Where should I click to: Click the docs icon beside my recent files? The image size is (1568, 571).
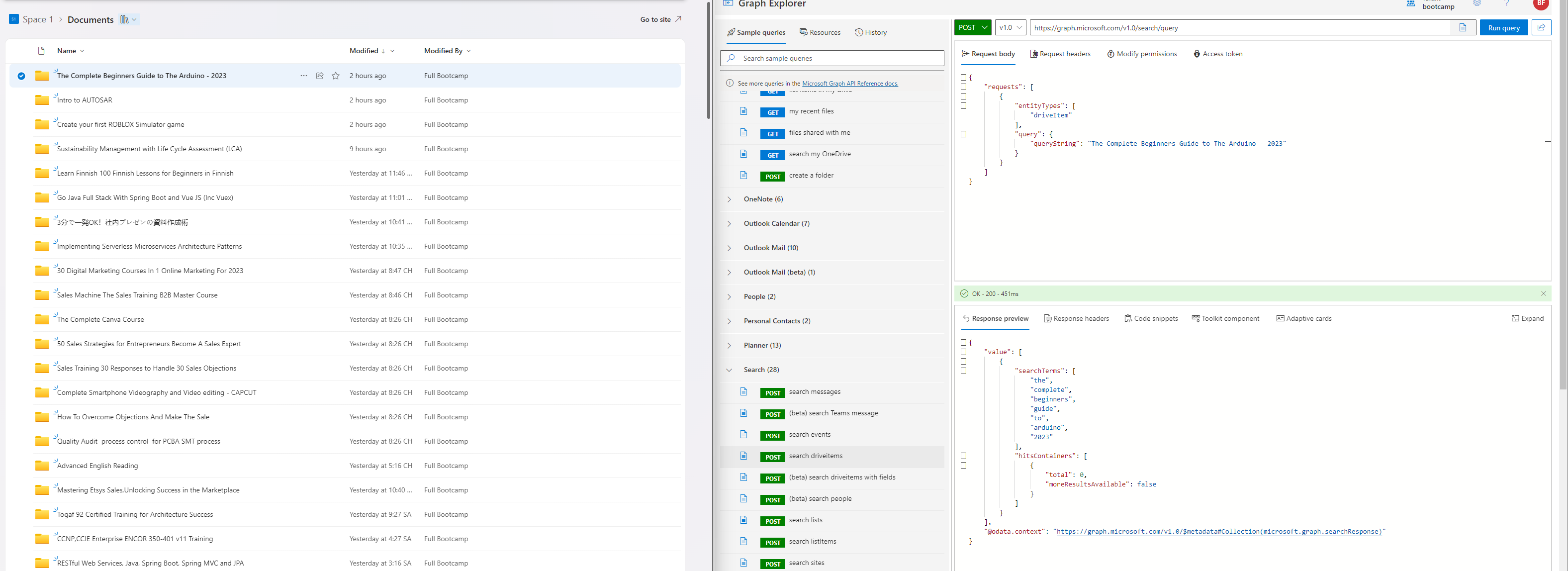click(x=743, y=111)
